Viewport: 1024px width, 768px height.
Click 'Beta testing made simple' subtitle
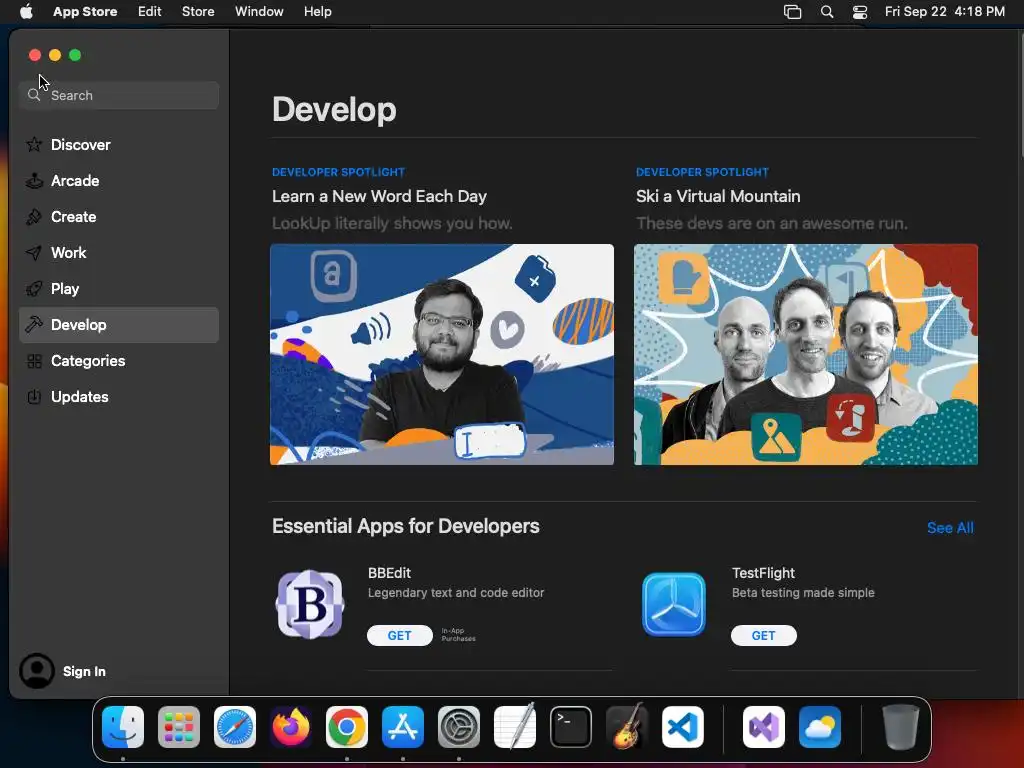803,593
